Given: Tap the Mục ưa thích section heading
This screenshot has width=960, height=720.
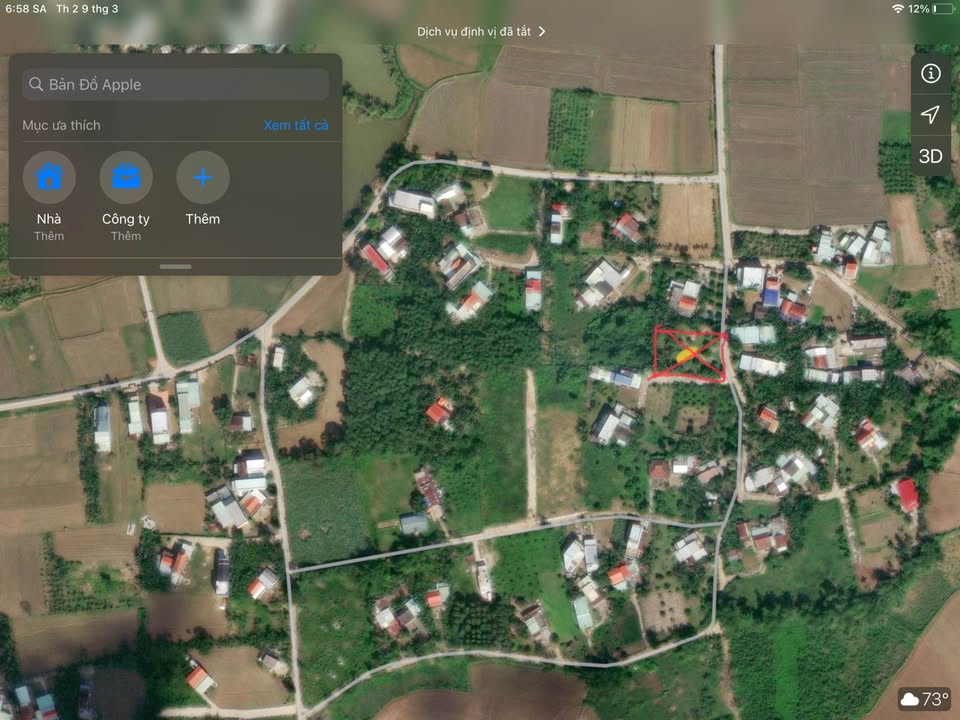Looking at the screenshot, I should [x=62, y=125].
